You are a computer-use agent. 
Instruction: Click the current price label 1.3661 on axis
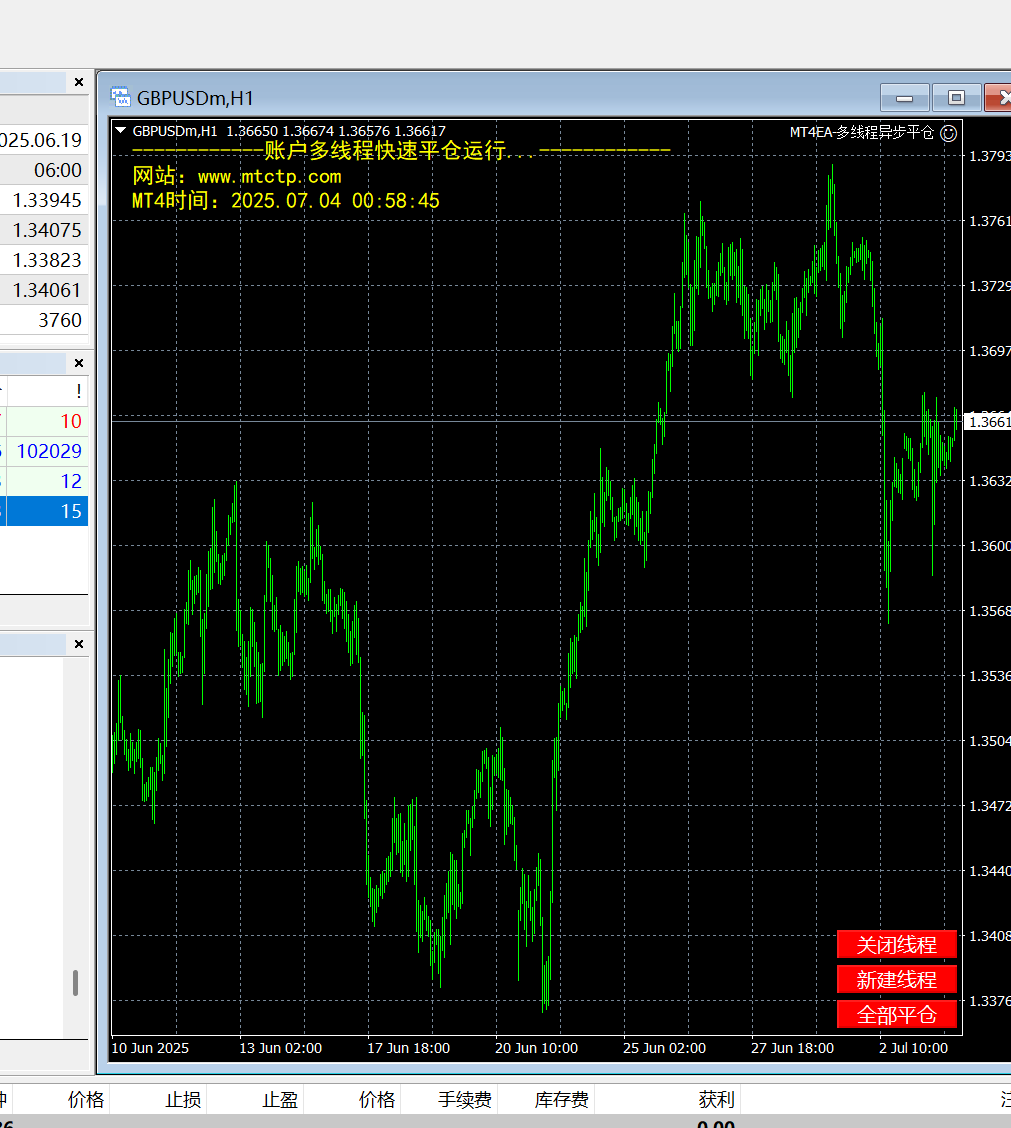point(987,422)
